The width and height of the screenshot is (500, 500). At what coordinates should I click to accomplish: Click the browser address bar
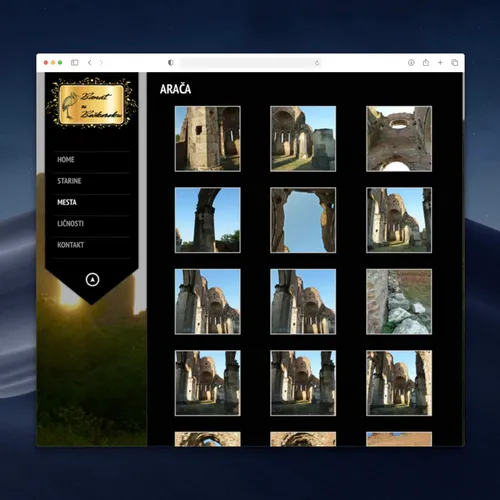[x=247, y=63]
